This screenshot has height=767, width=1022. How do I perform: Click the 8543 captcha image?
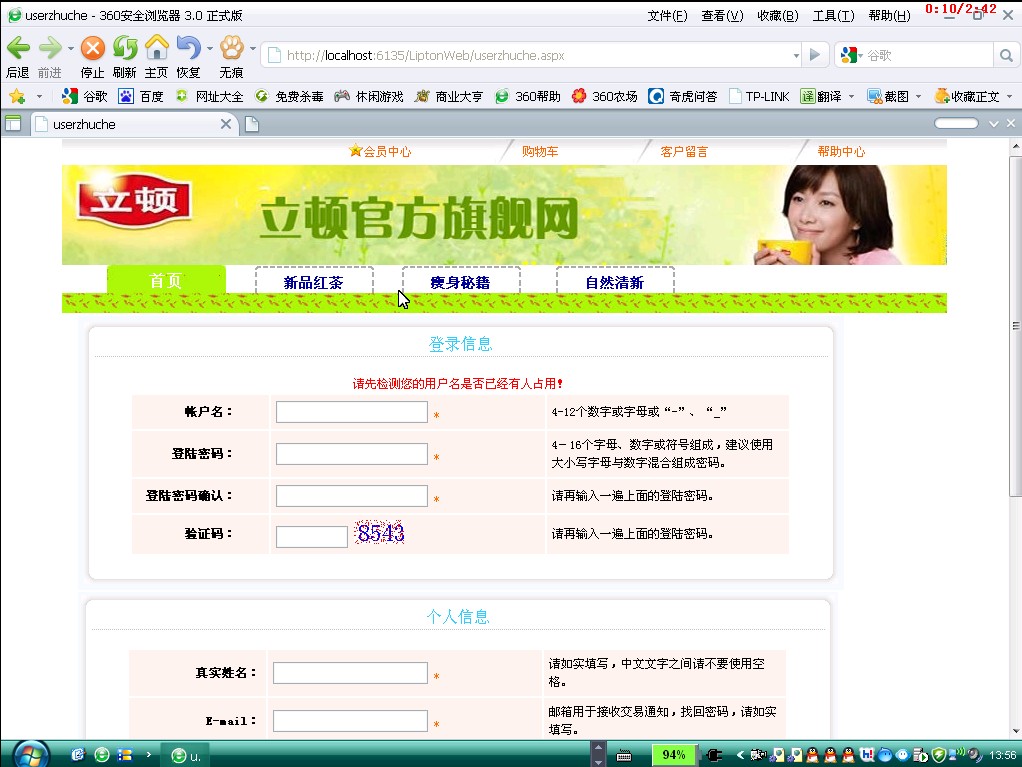[x=379, y=533]
